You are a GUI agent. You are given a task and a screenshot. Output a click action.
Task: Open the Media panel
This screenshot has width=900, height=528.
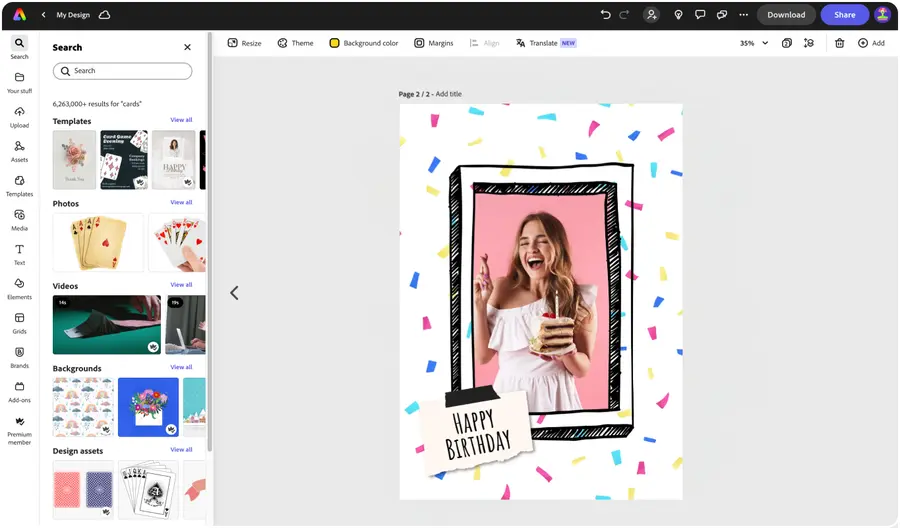[x=20, y=220]
